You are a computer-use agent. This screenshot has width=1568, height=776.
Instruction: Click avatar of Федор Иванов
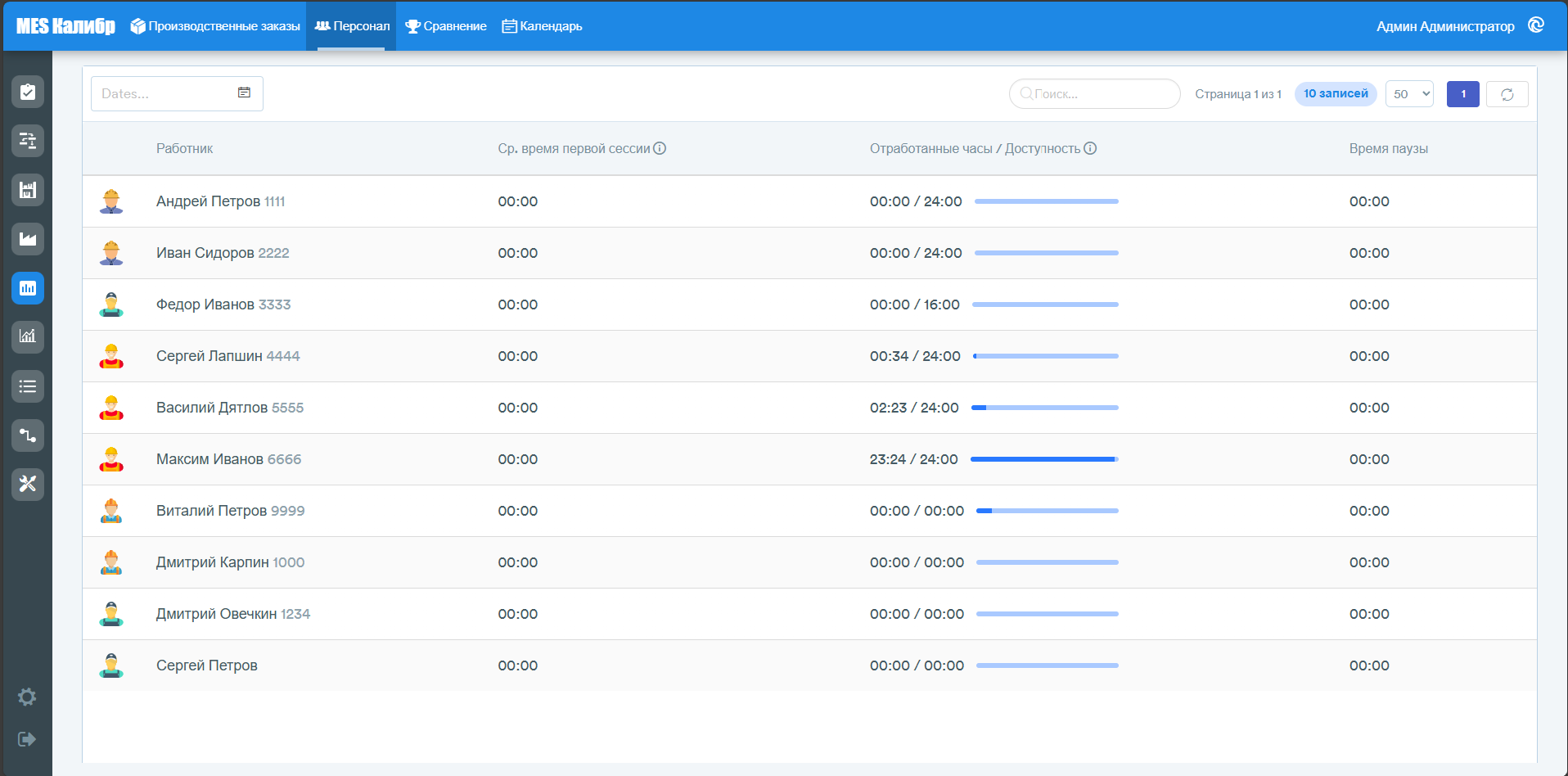pyautogui.click(x=111, y=305)
